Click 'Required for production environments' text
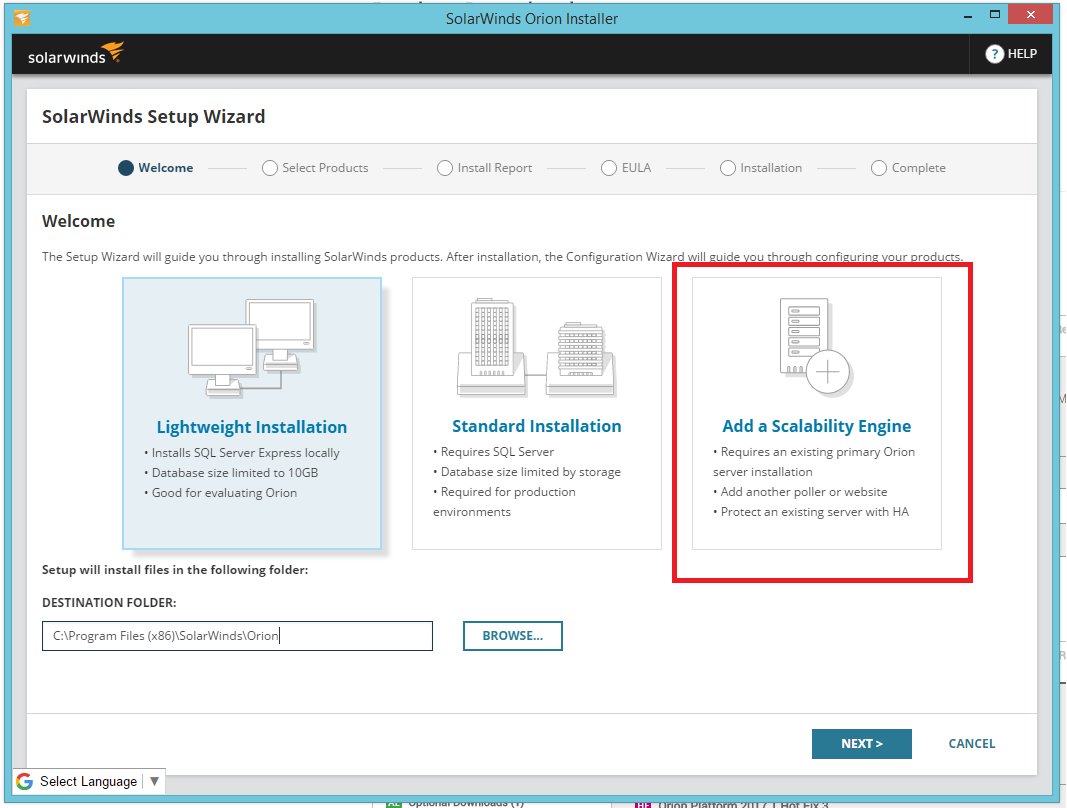 pos(504,502)
